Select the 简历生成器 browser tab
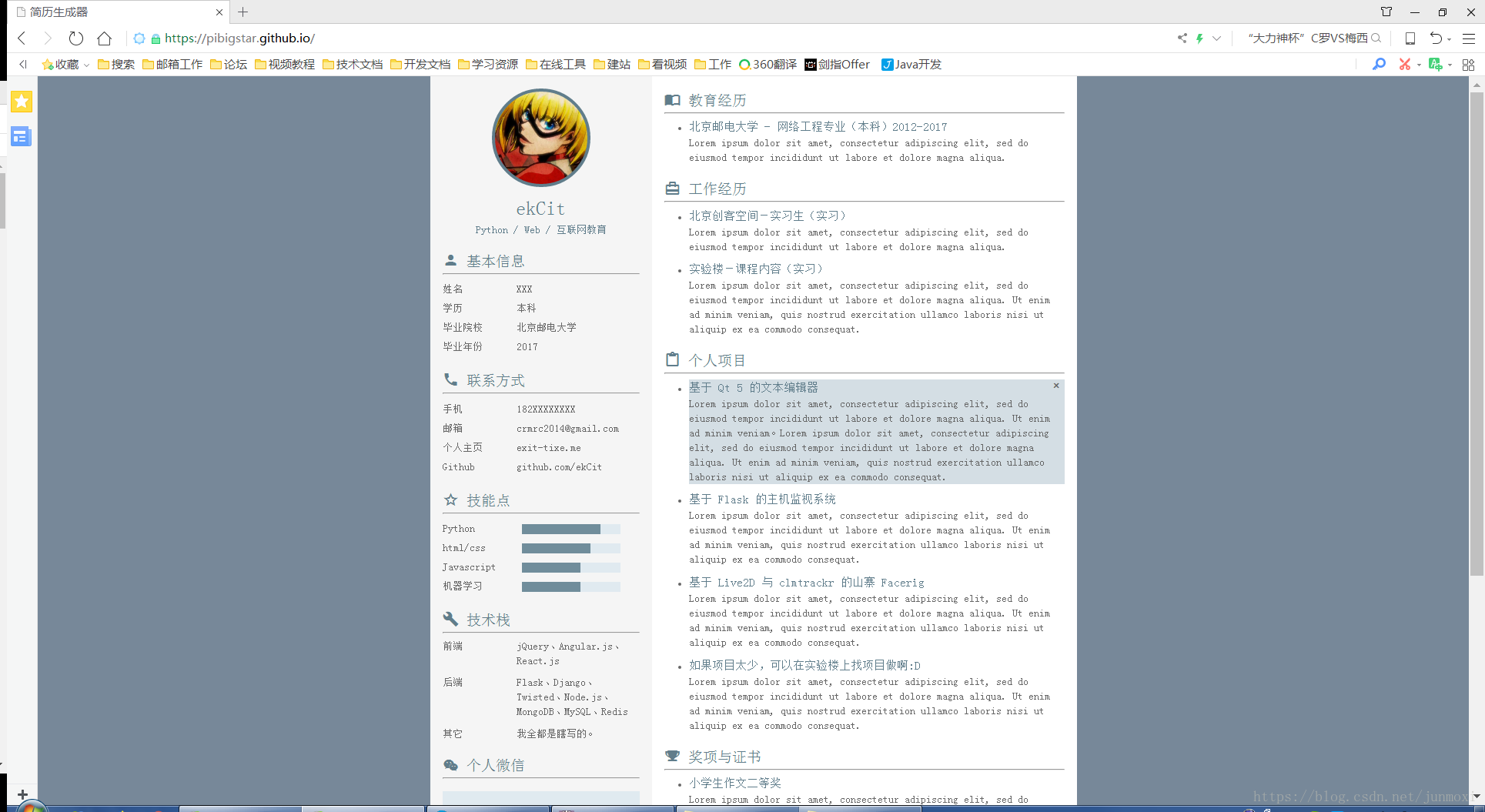Image resolution: width=1485 pixels, height=812 pixels. 119,12
